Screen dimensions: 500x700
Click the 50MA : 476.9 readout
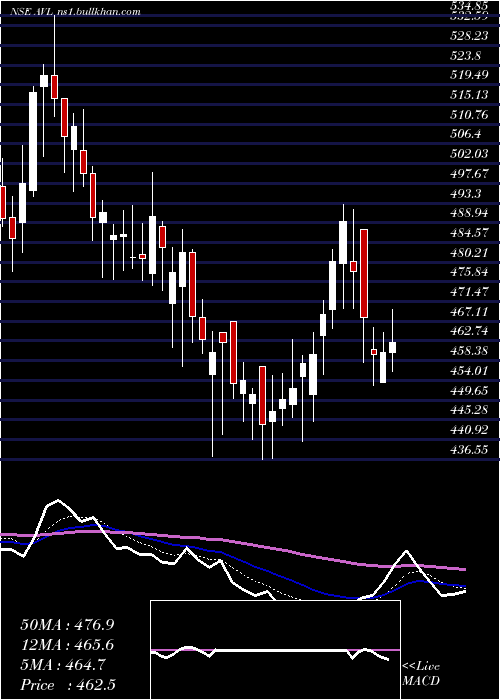click(67, 625)
